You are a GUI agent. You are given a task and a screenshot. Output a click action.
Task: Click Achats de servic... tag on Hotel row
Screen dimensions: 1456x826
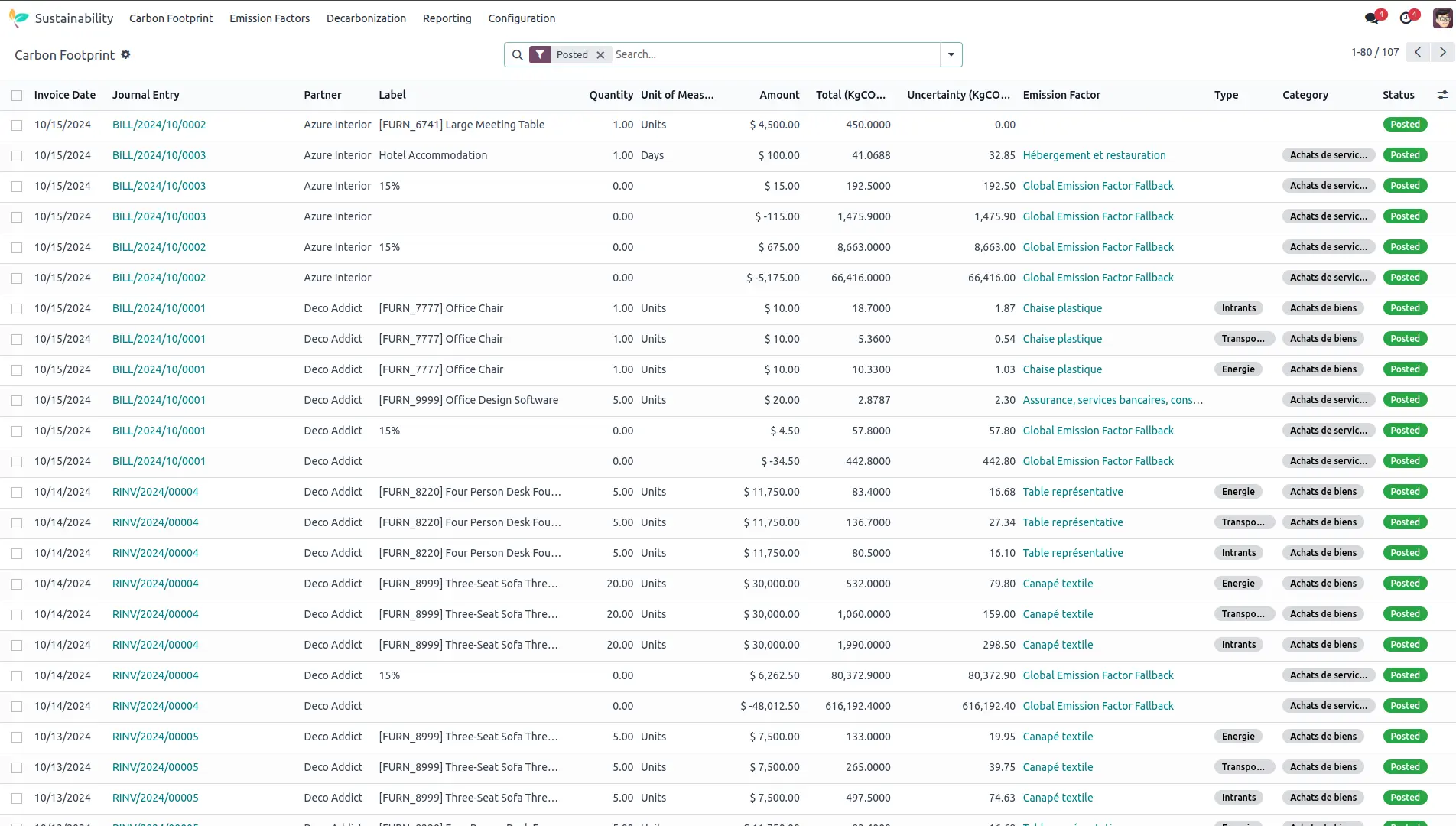[1328, 155]
